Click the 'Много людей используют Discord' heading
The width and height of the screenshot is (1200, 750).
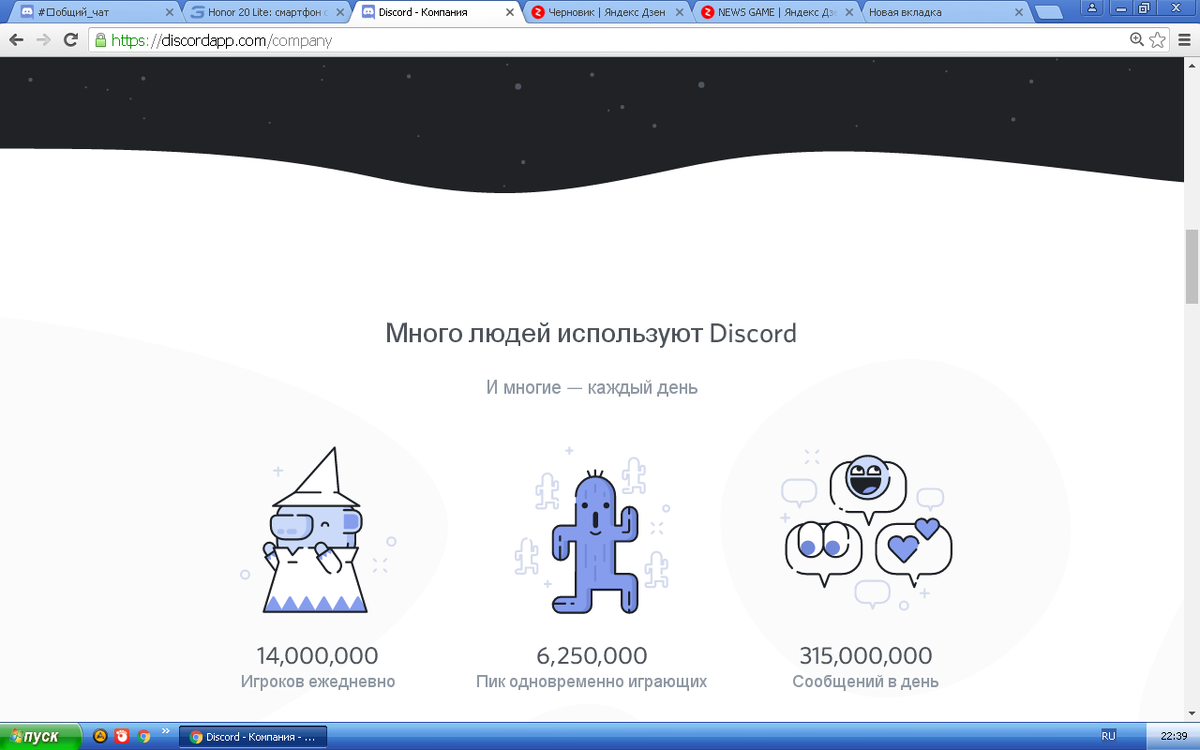pyautogui.click(x=591, y=333)
